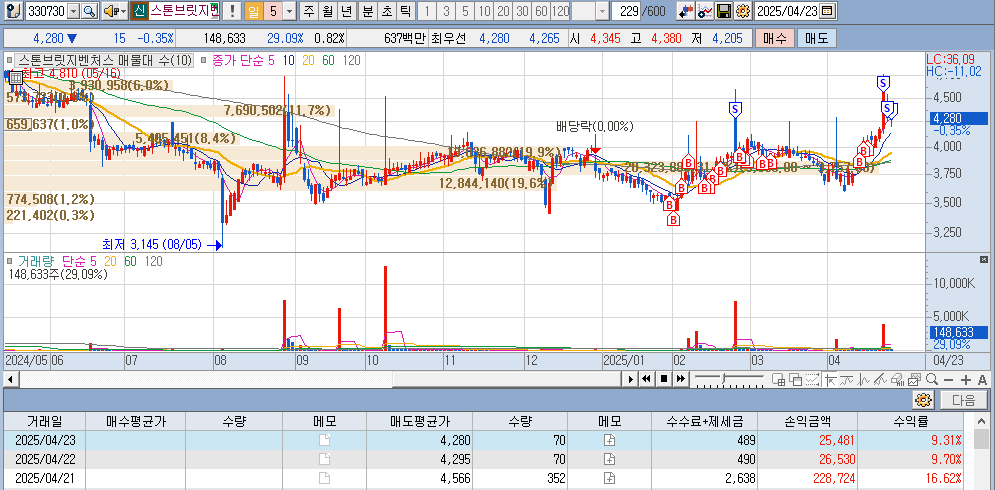Open chart settings gear in top toolbar

tap(741, 11)
